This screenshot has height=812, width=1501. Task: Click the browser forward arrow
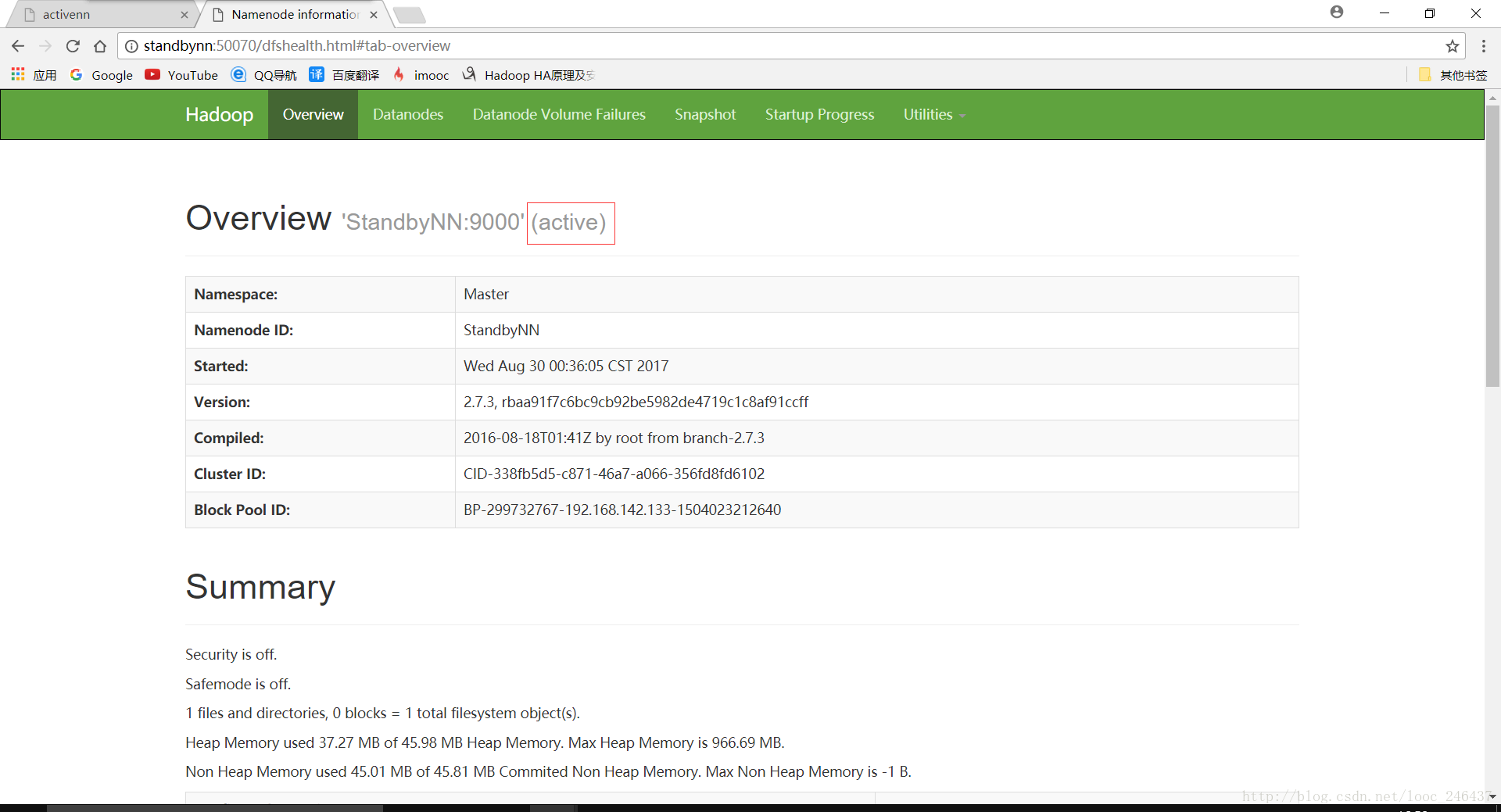pos(45,46)
